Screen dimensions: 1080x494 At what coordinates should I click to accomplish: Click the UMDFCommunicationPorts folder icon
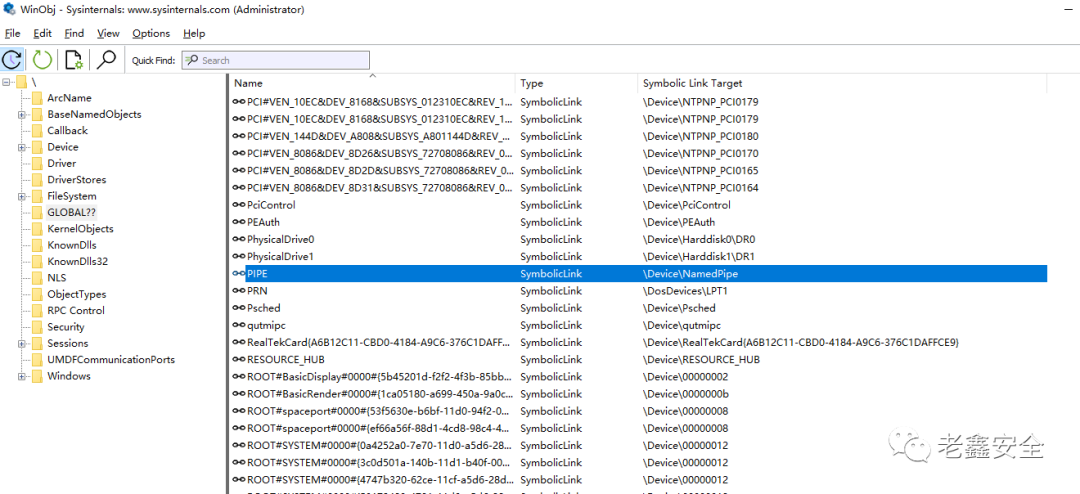pos(37,360)
